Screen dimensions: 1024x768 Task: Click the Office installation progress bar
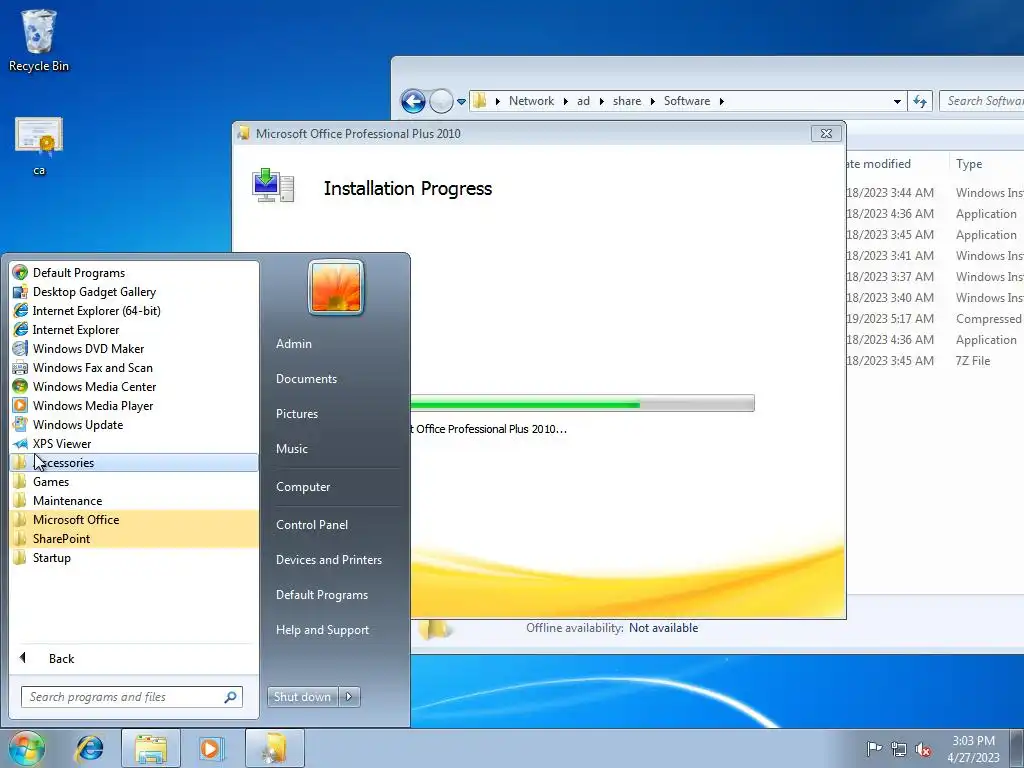pyautogui.click(x=583, y=403)
